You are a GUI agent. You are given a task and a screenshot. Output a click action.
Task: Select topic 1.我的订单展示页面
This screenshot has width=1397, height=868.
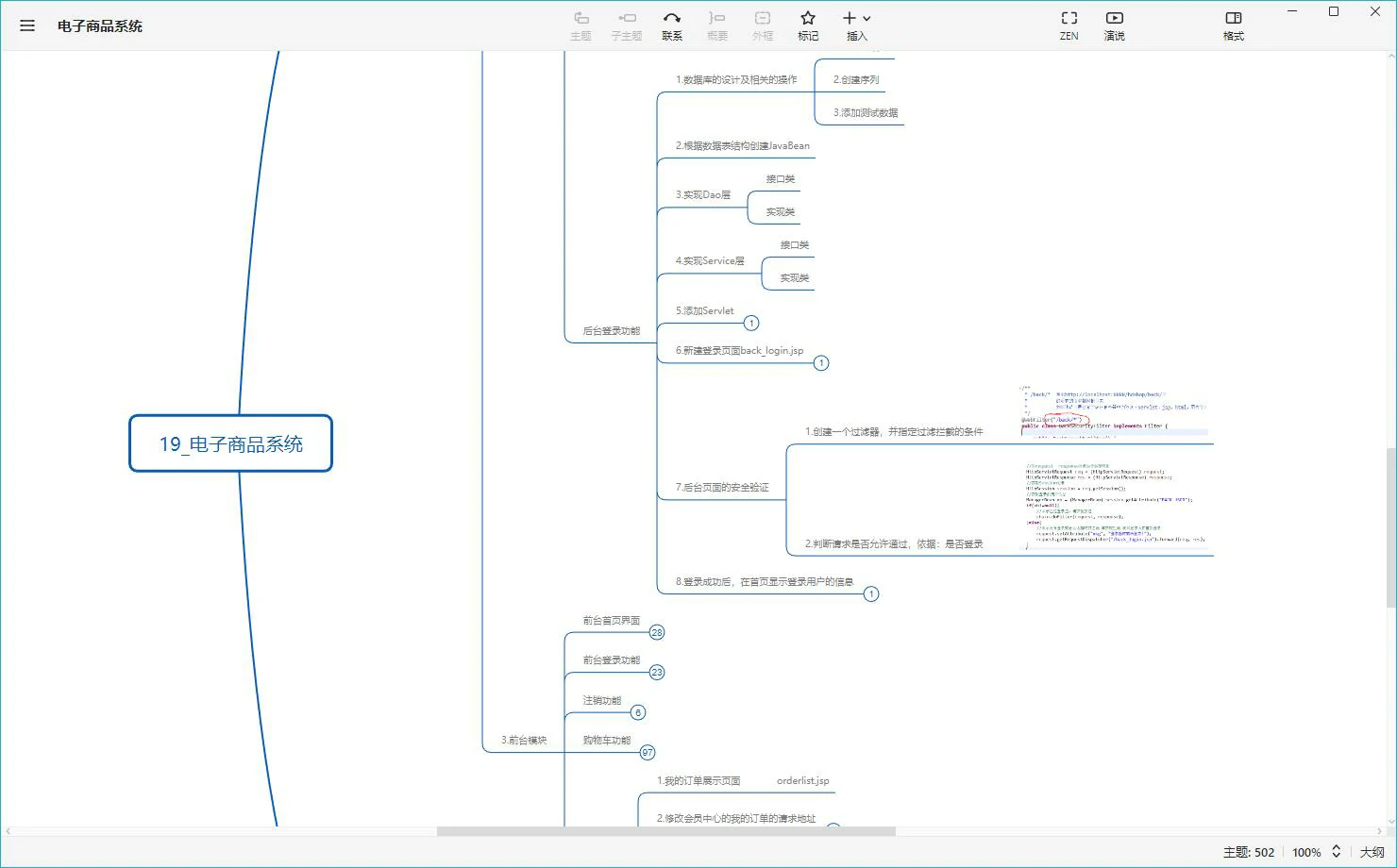(698, 781)
